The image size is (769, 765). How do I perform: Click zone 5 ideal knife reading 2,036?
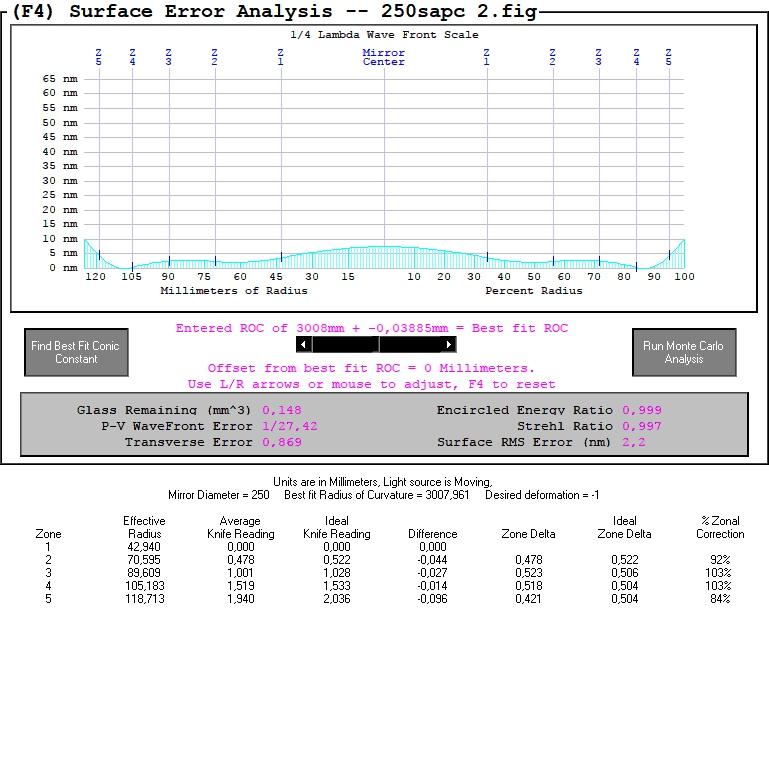tap(336, 599)
